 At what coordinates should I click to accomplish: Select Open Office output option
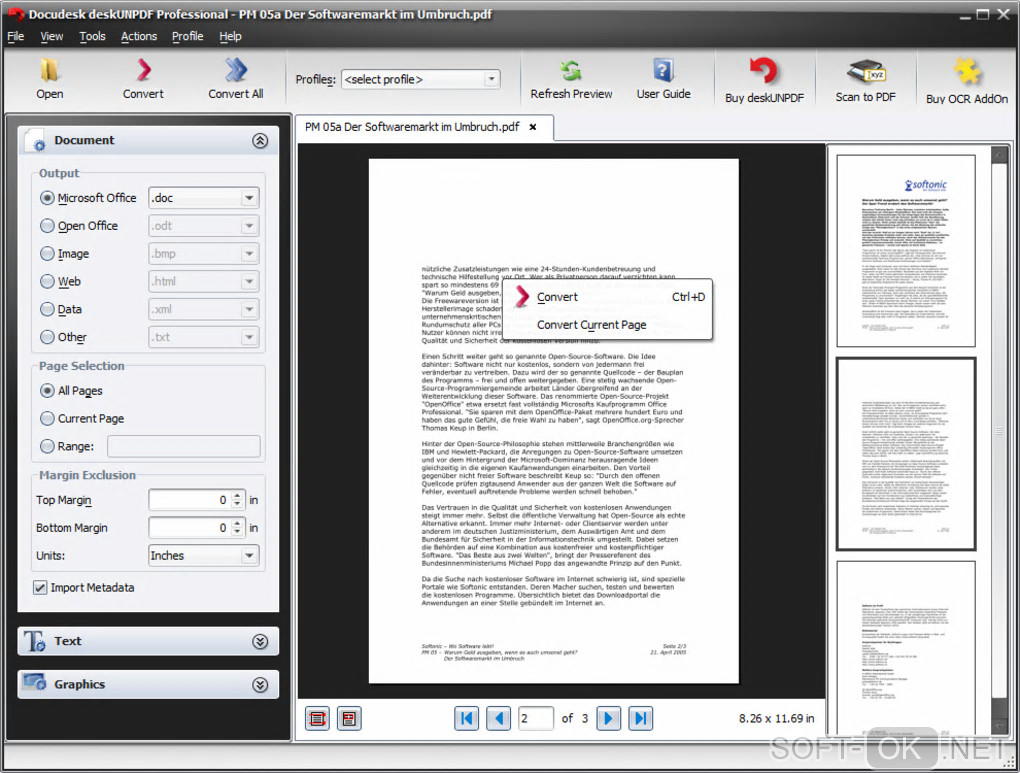pos(47,226)
